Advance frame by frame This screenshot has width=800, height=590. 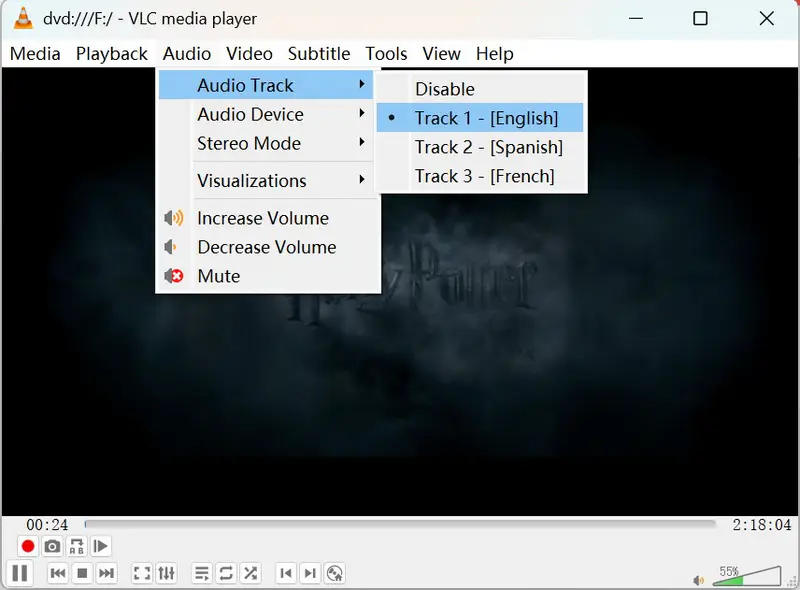[x=101, y=546]
